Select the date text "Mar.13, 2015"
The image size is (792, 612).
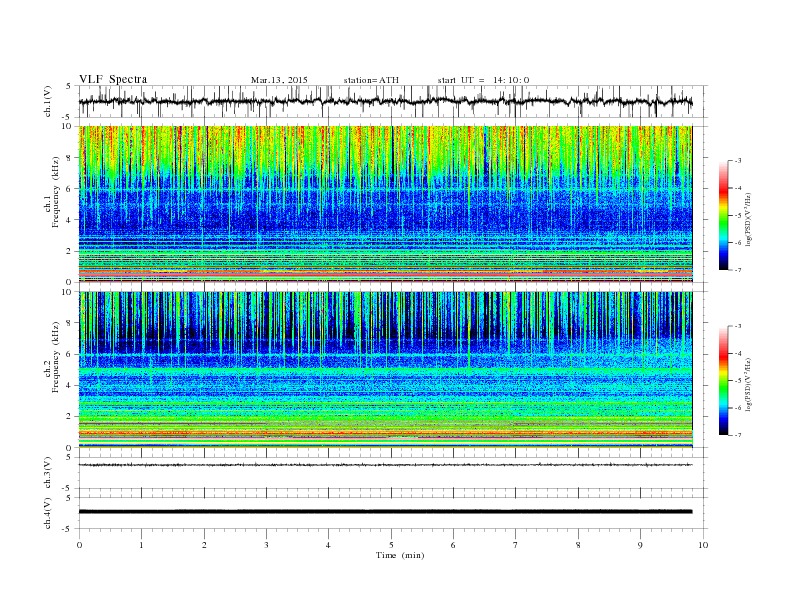click(x=279, y=80)
